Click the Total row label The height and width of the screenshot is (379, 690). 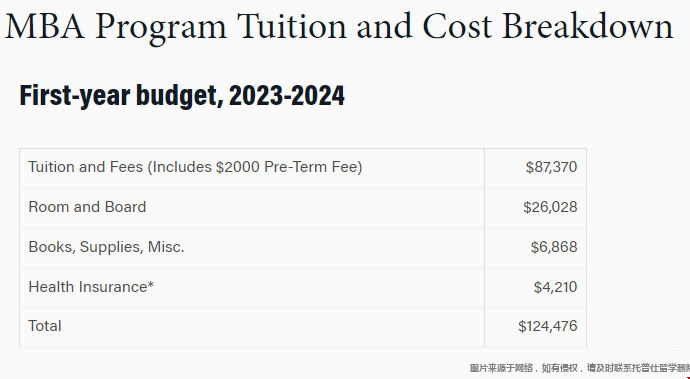coord(45,326)
